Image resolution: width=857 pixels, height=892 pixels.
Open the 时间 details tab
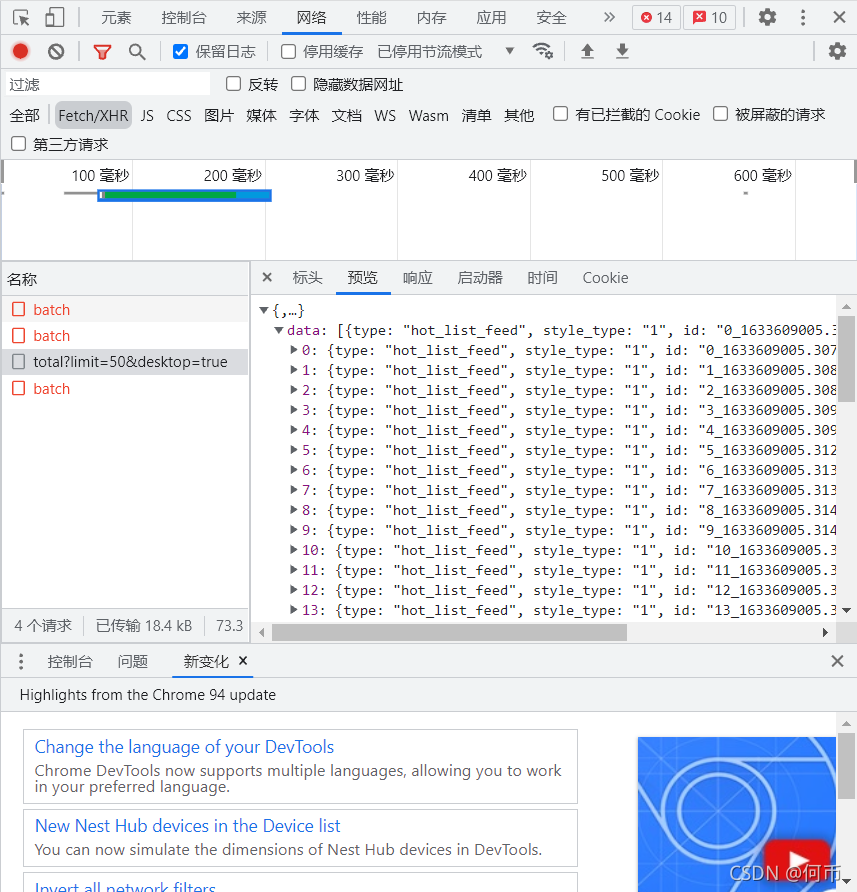[542, 278]
